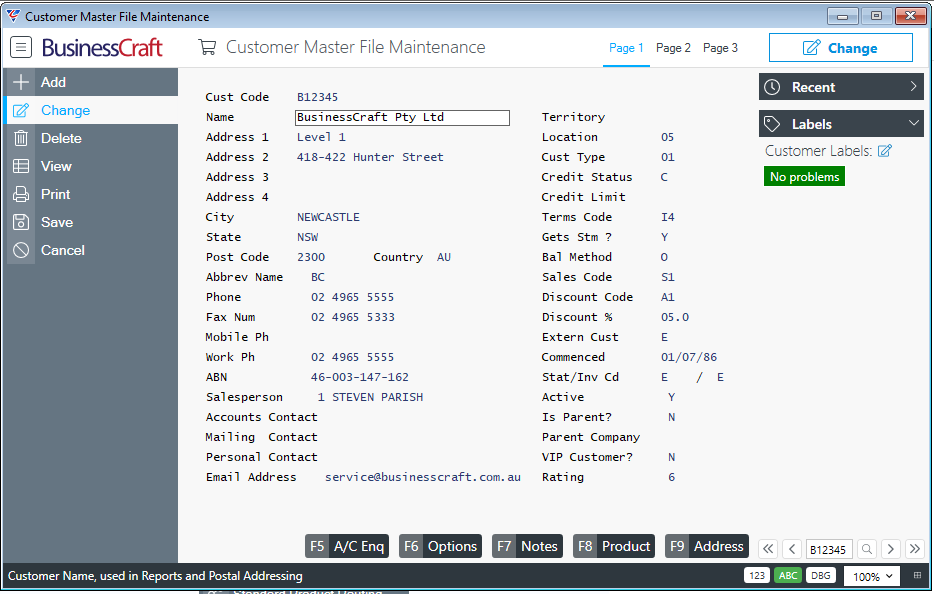This screenshot has height=594, width=934.
Task: Click the Commenced date 01/07/86
Action: click(689, 357)
